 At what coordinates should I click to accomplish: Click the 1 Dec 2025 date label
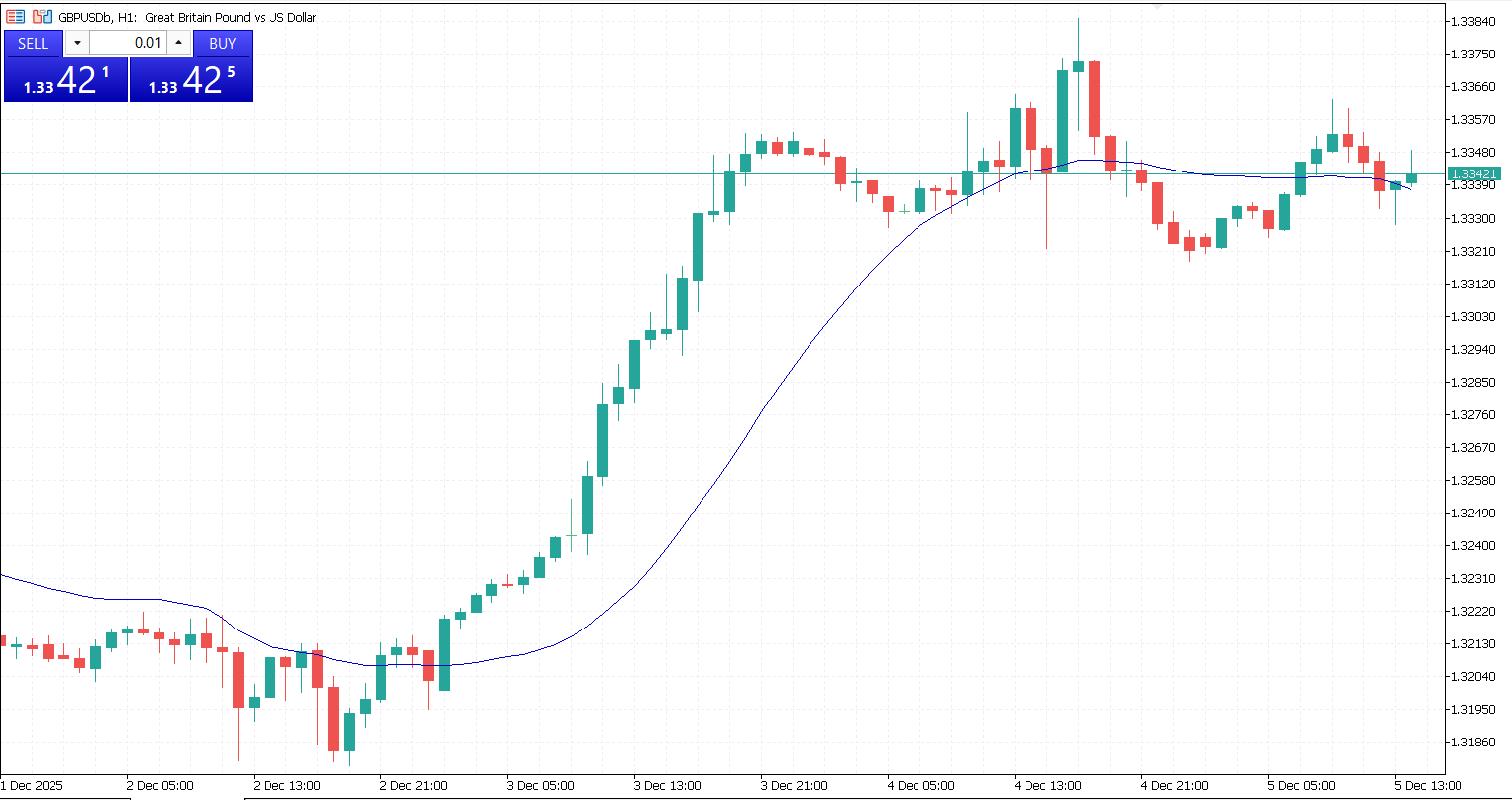tap(31, 786)
